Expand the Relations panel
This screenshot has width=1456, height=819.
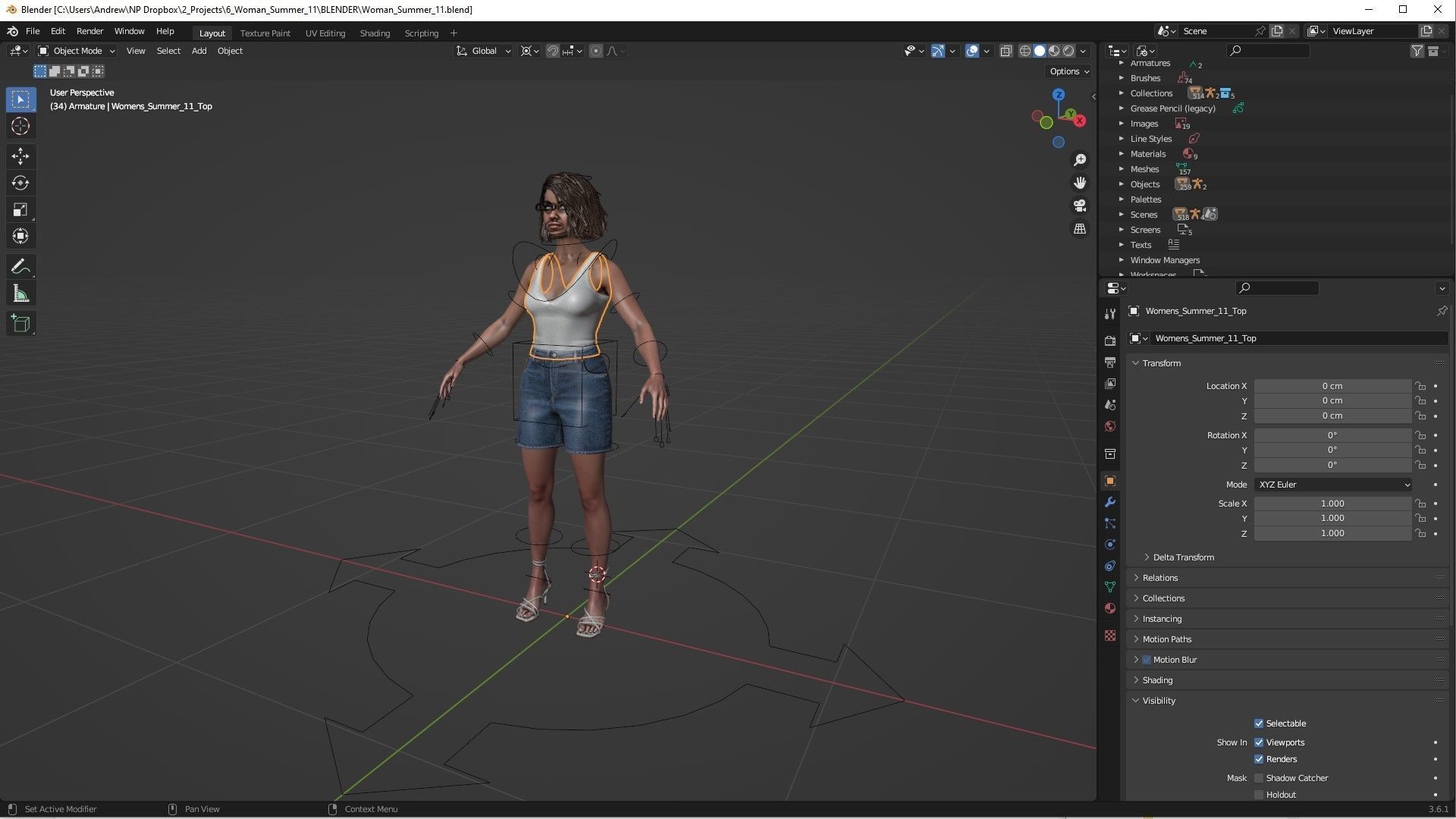tap(1159, 578)
